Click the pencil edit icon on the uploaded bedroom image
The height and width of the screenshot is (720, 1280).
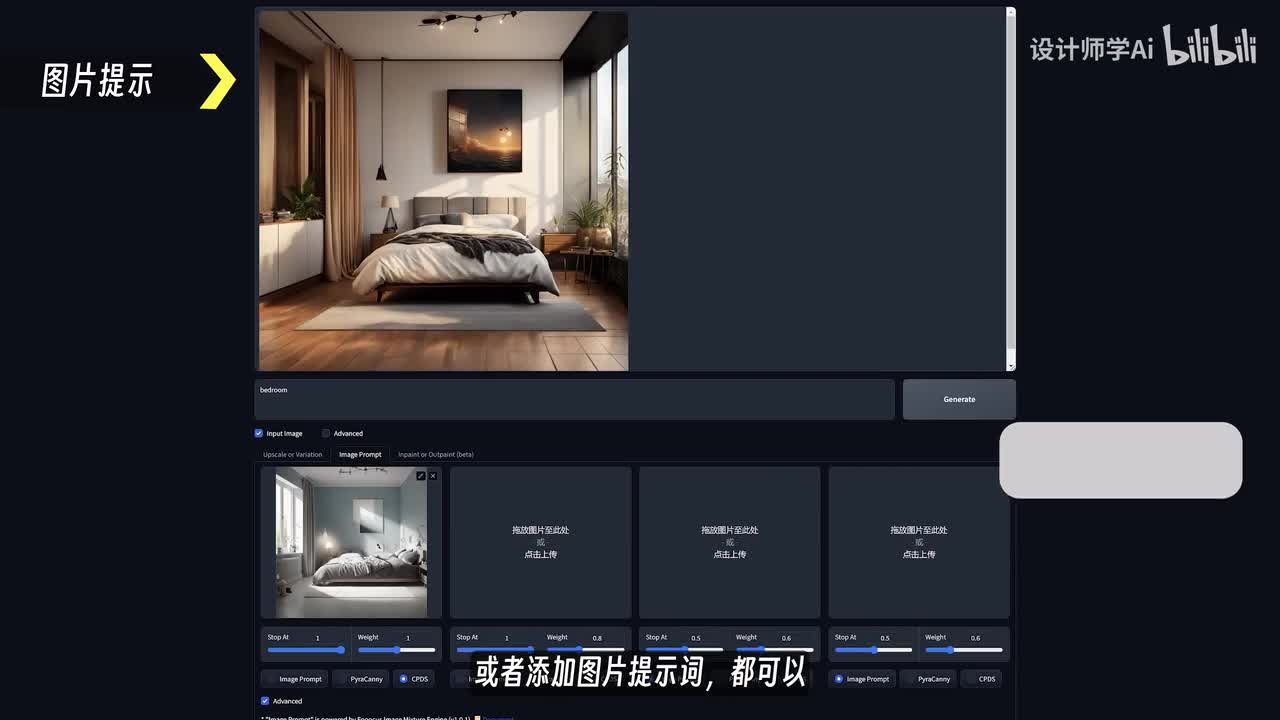[421, 476]
